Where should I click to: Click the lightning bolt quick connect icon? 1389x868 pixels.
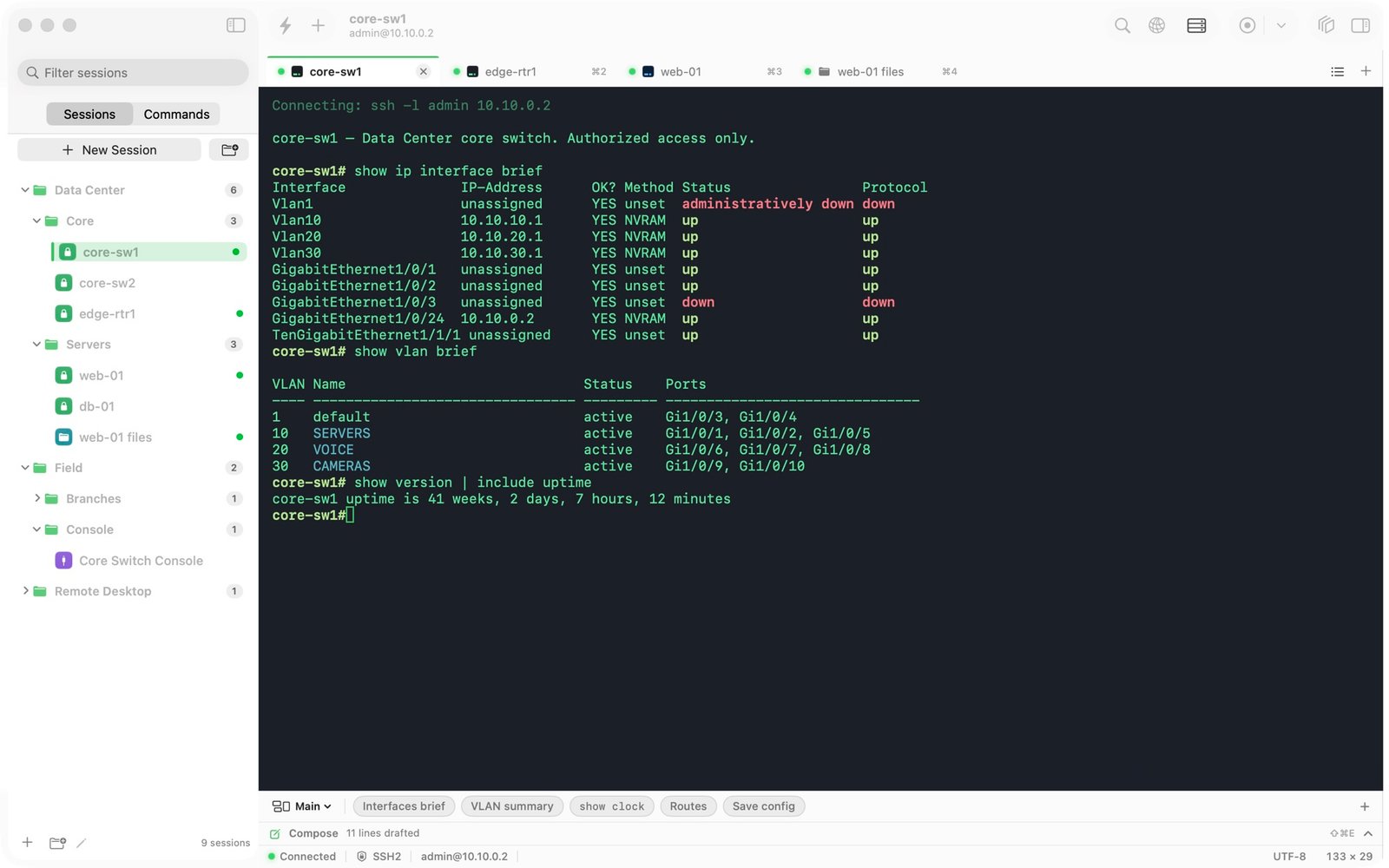click(285, 25)
